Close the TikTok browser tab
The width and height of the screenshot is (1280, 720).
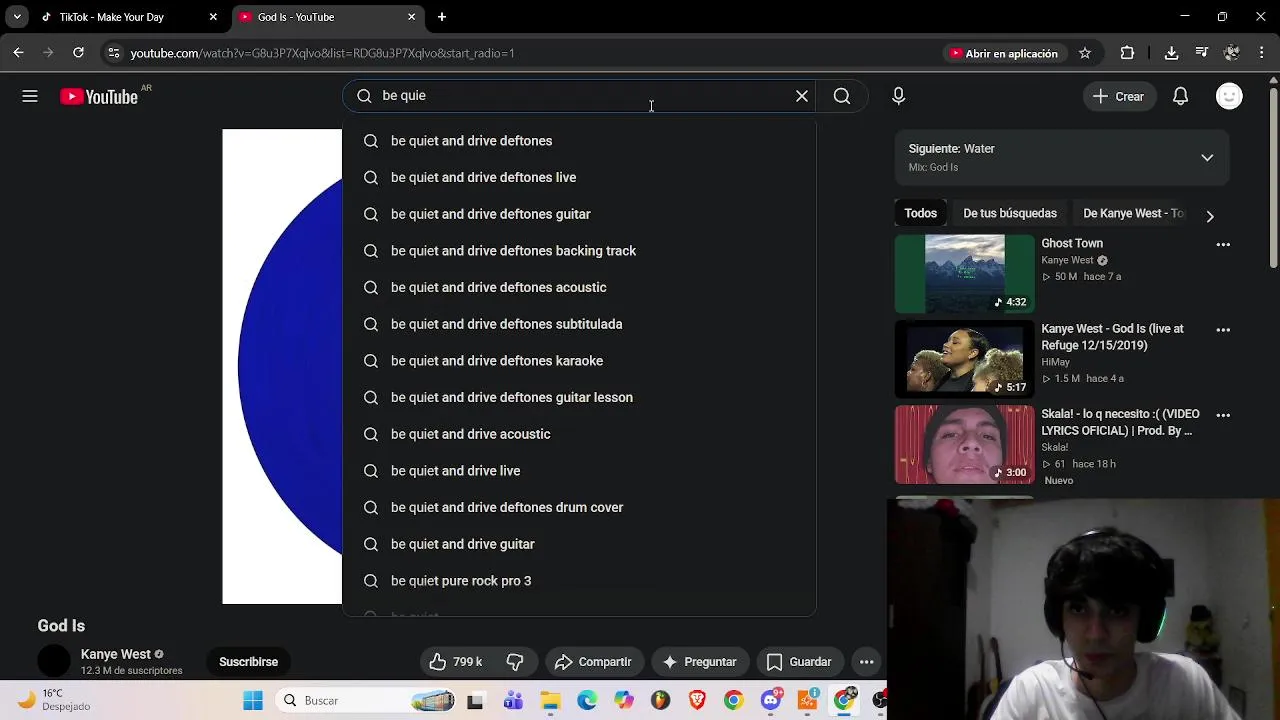[x=213, y=17]
